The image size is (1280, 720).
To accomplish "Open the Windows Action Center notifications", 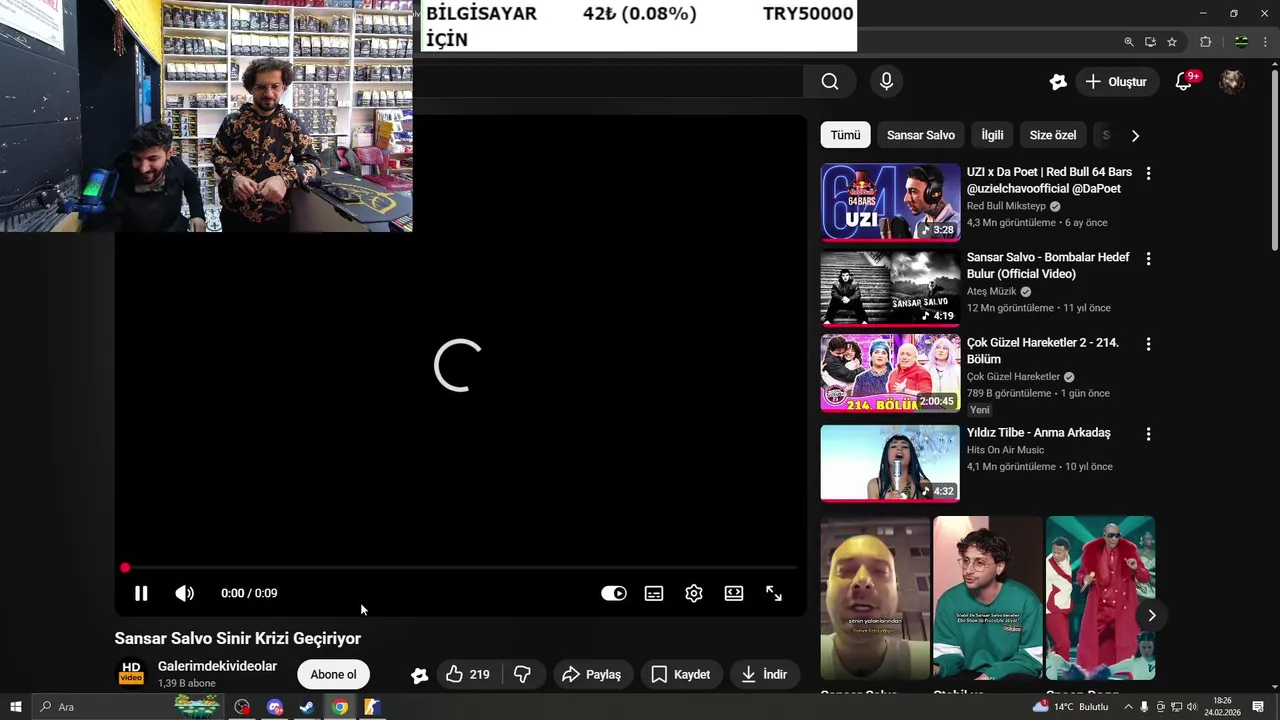I will 1258,707.
